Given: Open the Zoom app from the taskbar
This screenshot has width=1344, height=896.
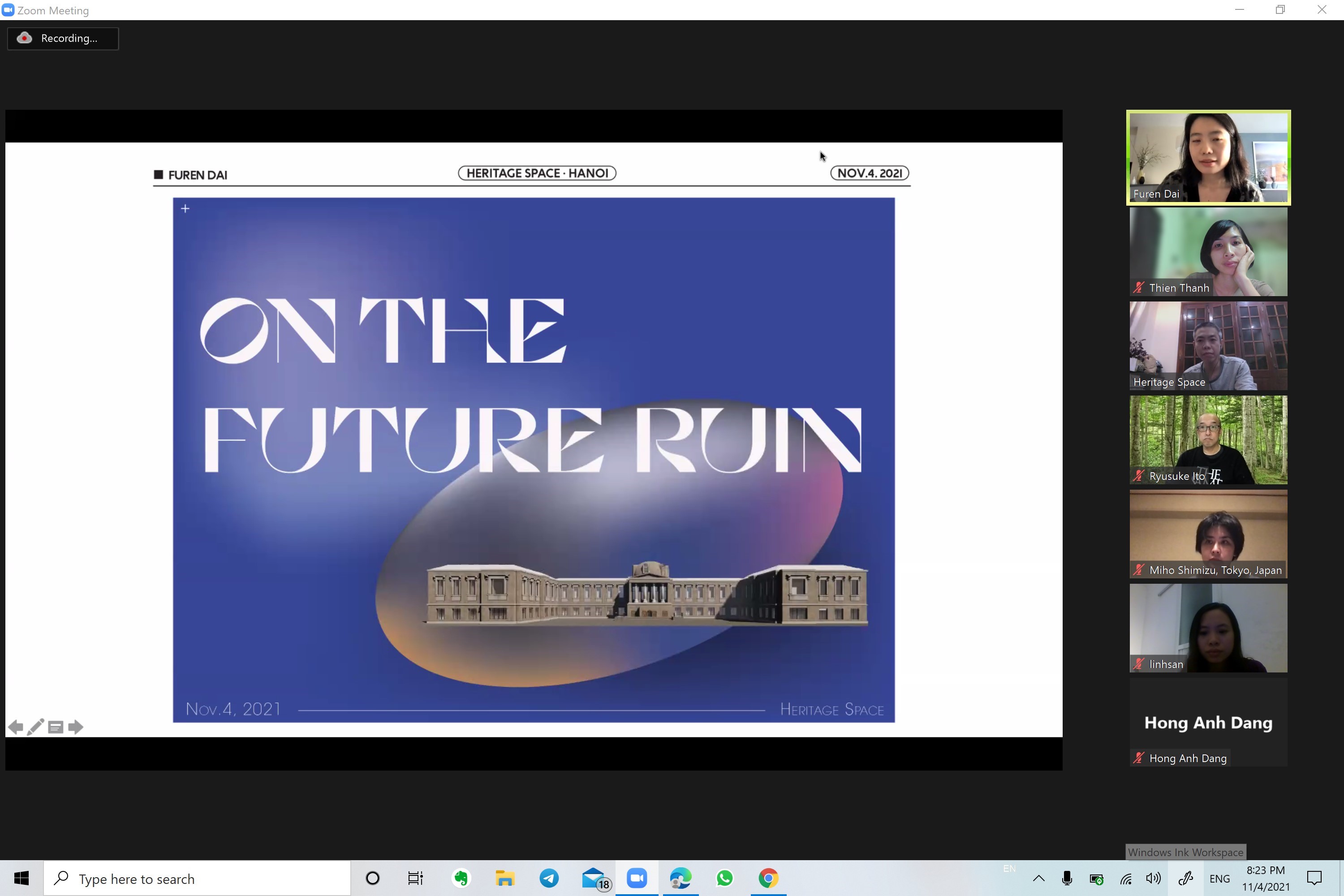Looking at the screenshot, I should (x=637, y=878).
